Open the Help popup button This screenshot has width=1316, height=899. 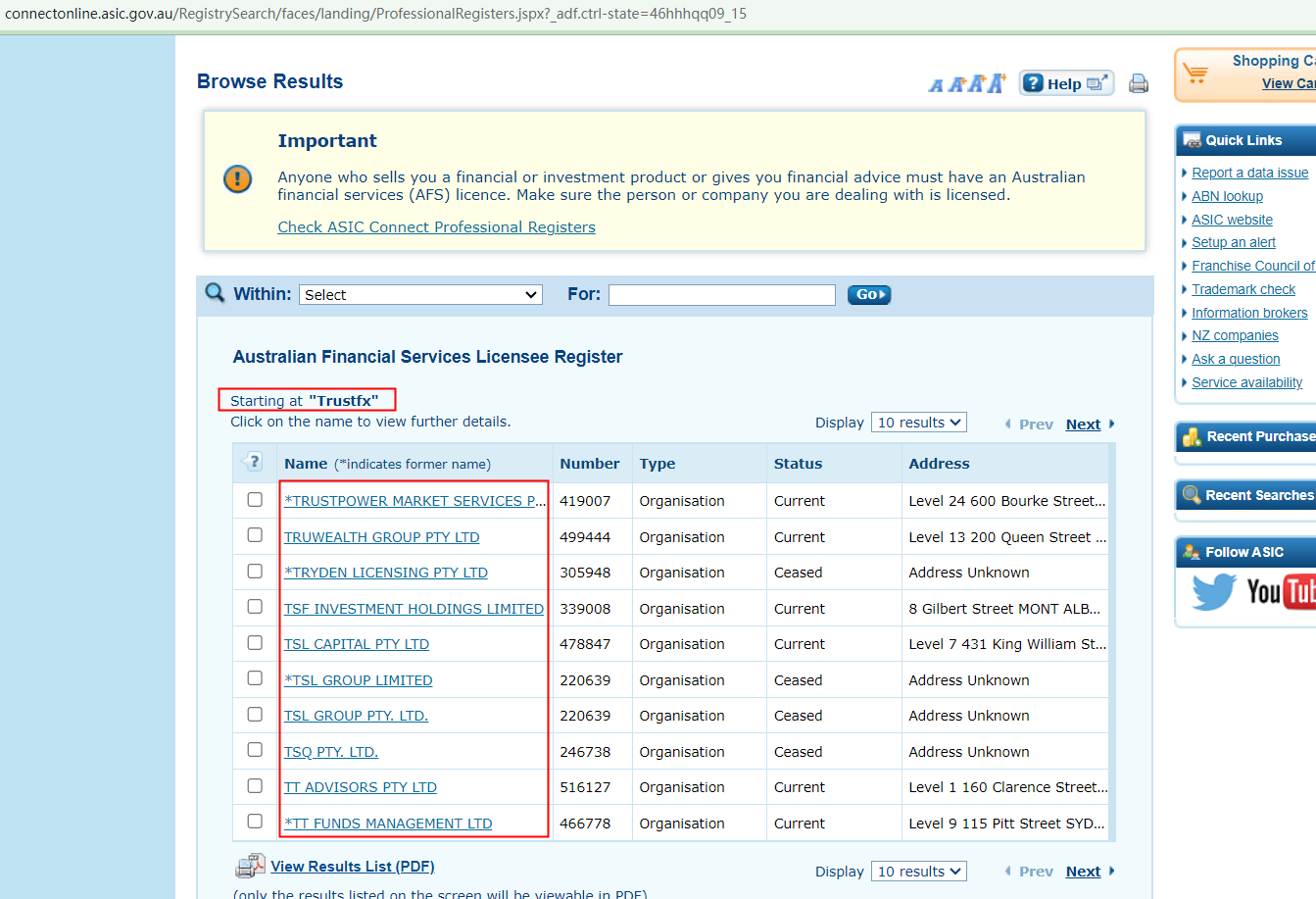1066,83
